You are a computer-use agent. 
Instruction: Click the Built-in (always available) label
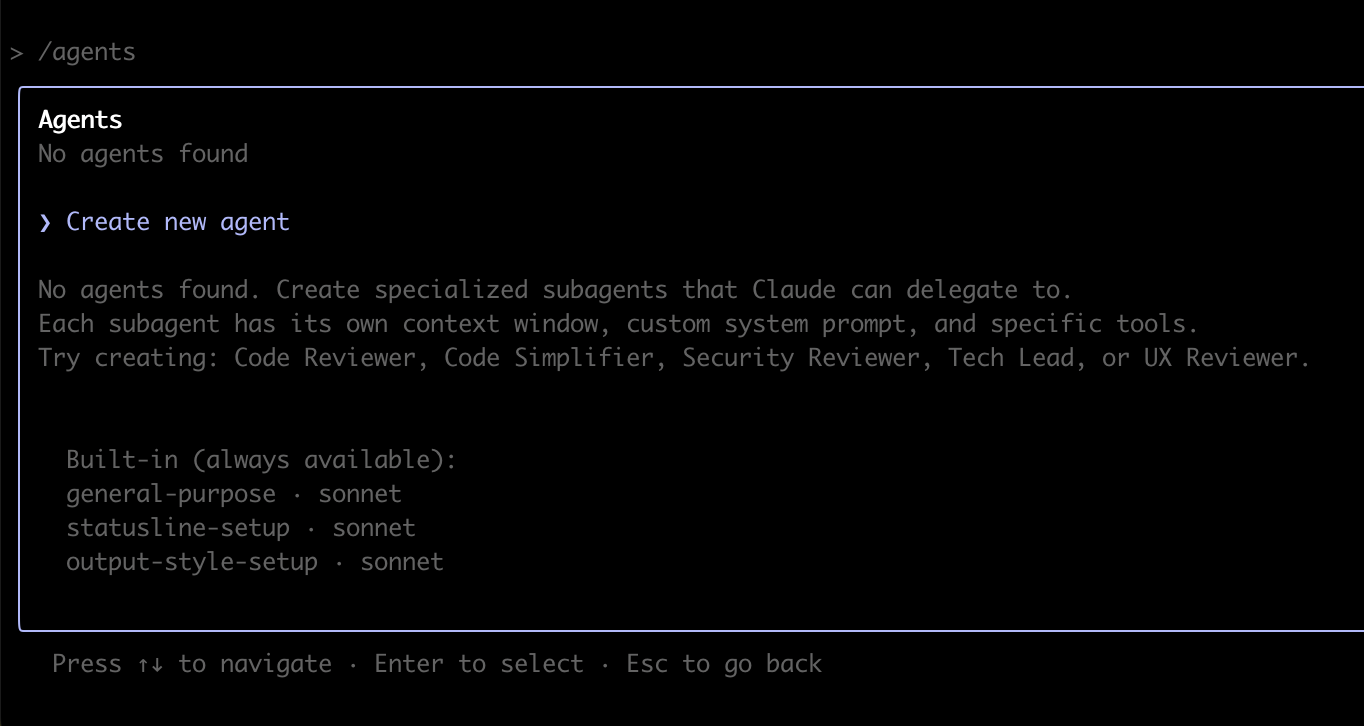[x=261, y=460]
